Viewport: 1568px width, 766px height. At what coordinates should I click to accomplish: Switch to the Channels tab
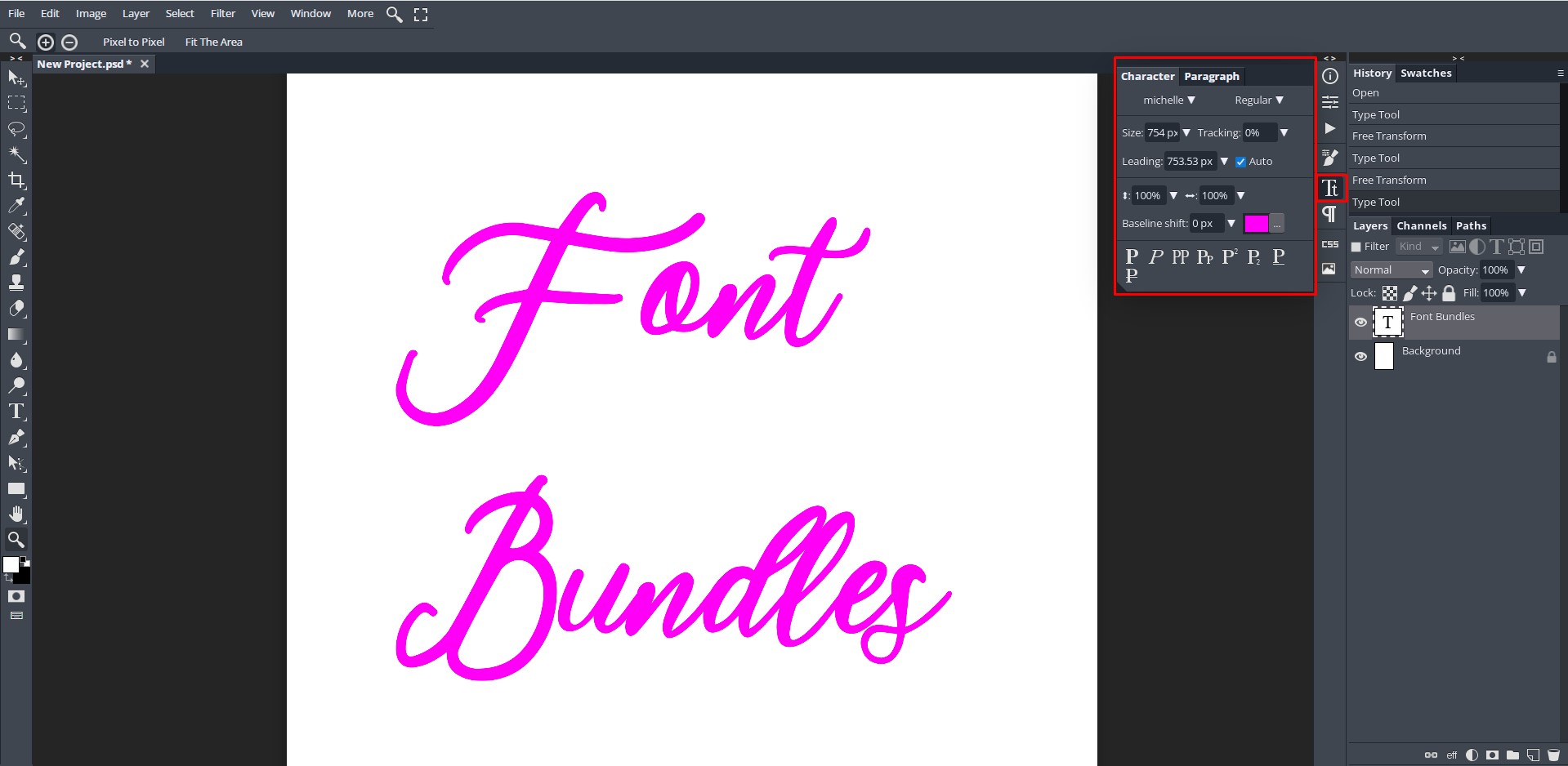[x=1422, y=225]
